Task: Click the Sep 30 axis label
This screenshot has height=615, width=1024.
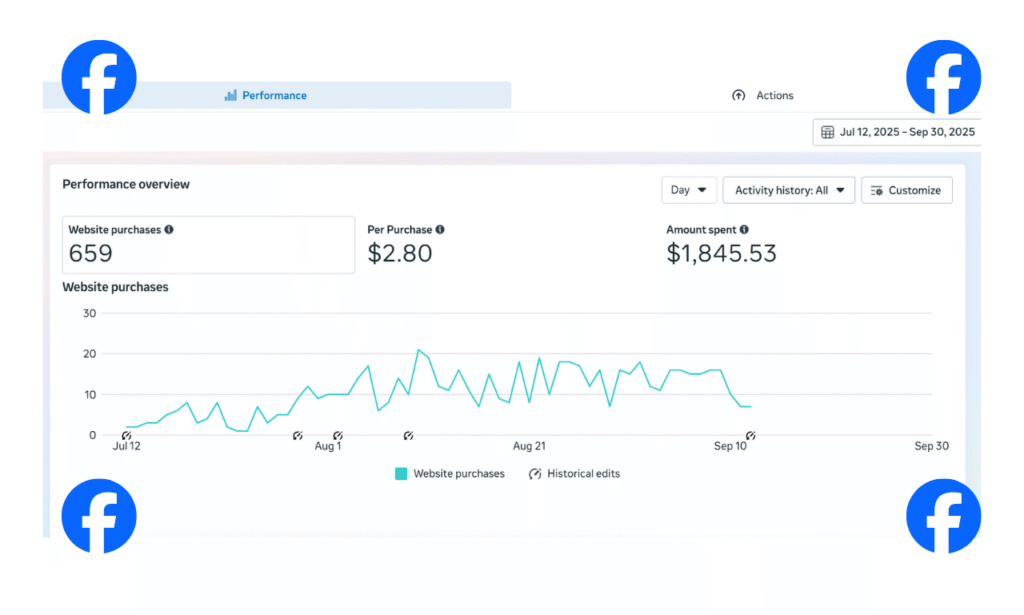Action: tap(931, 446)
